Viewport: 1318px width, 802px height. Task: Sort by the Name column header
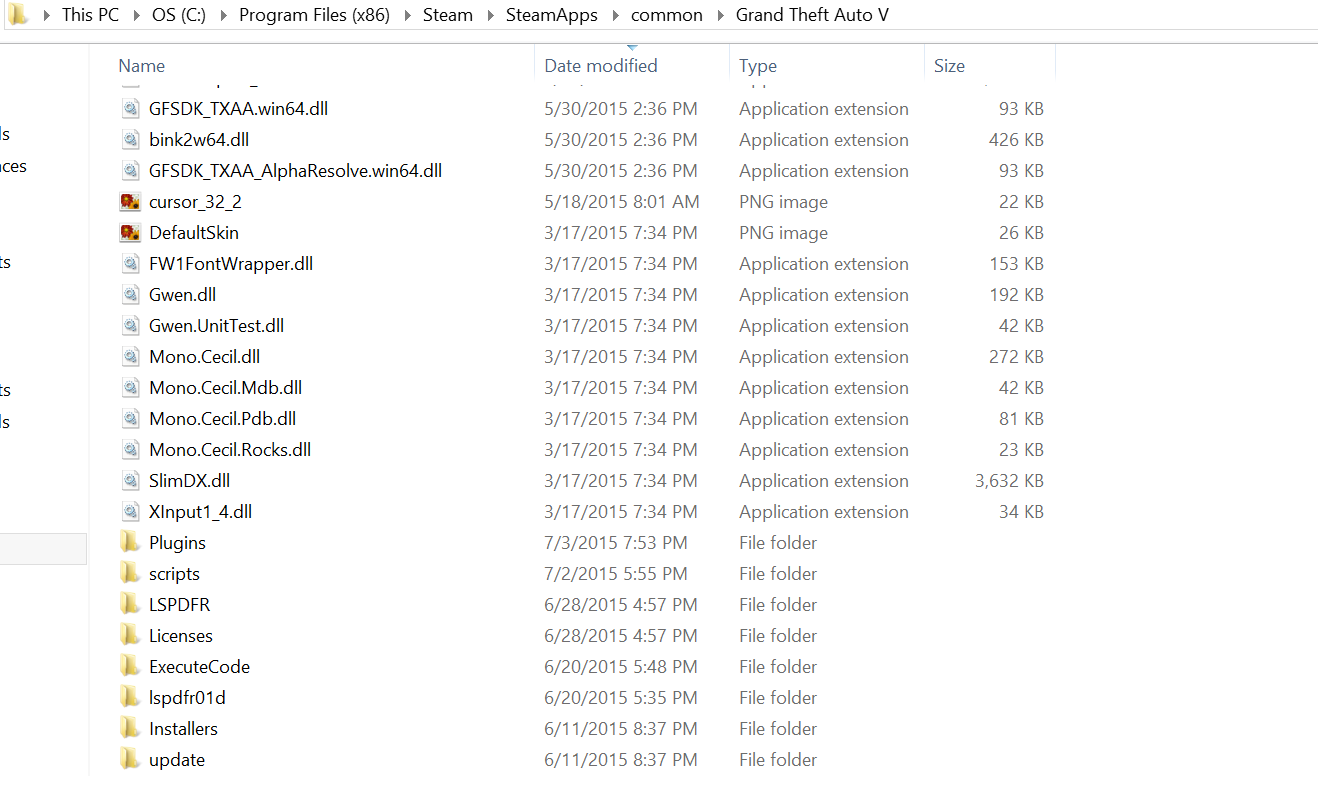142,66
